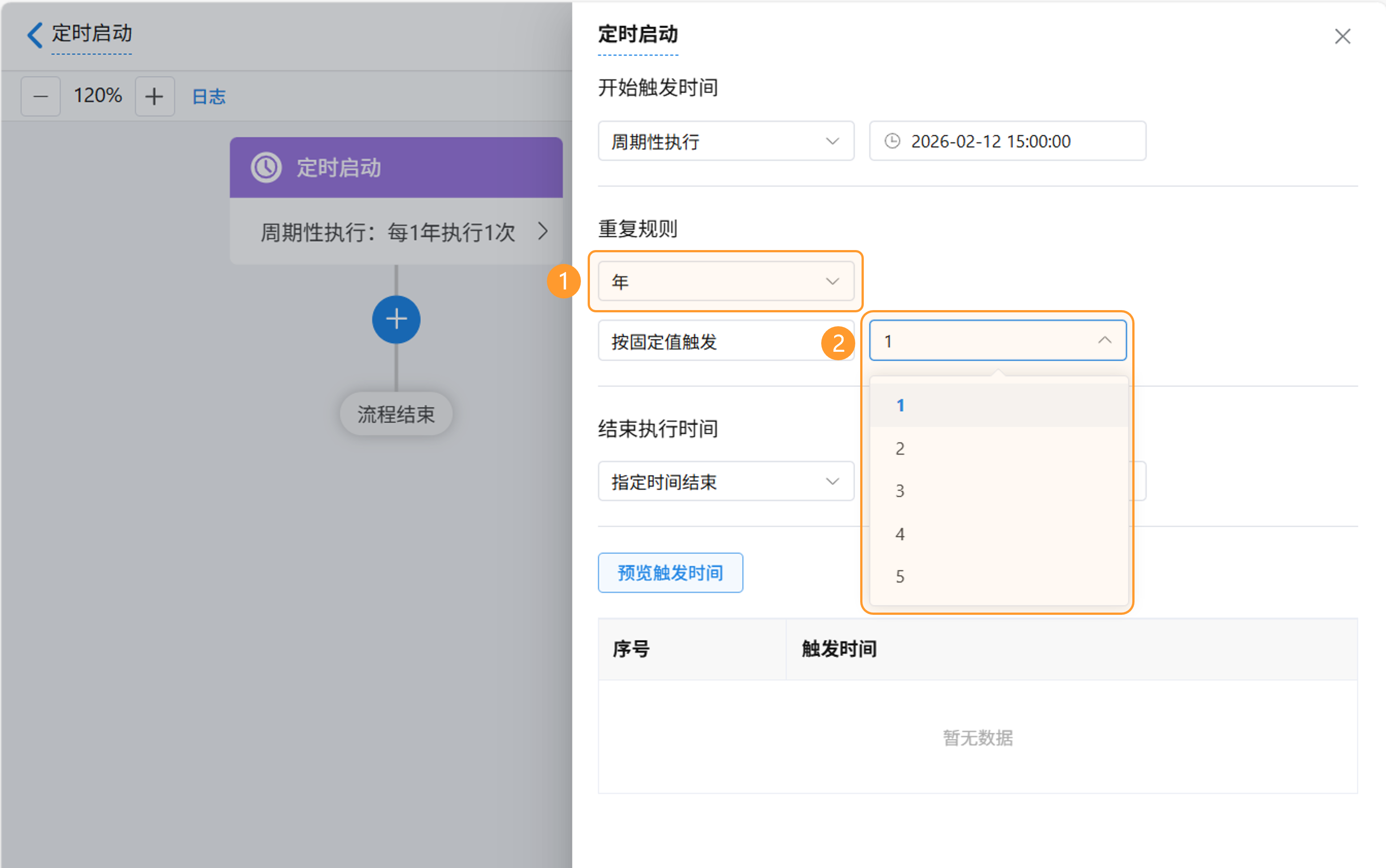Open the 日志 link
This screenshot has width=1386, height=868.
(x=208, y=96)
